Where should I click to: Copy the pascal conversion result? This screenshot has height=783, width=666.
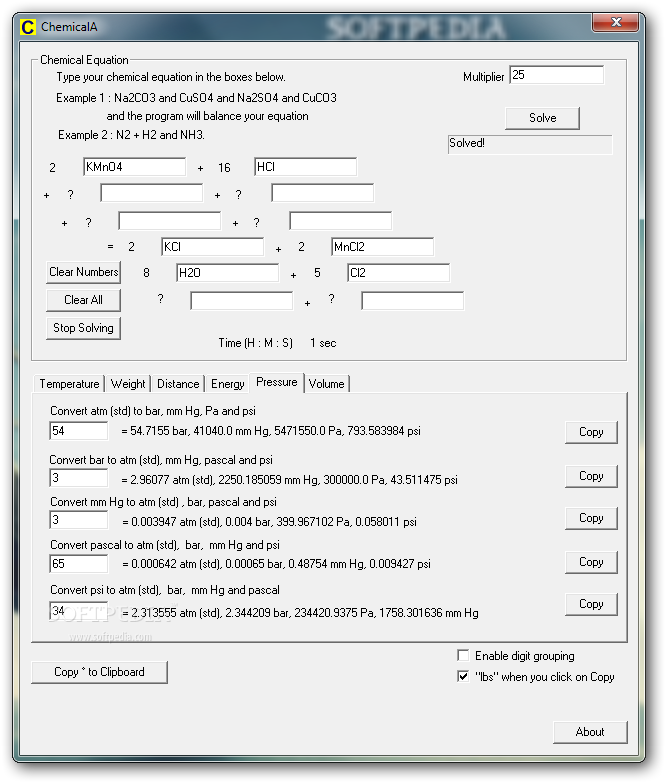pos(591,562)
